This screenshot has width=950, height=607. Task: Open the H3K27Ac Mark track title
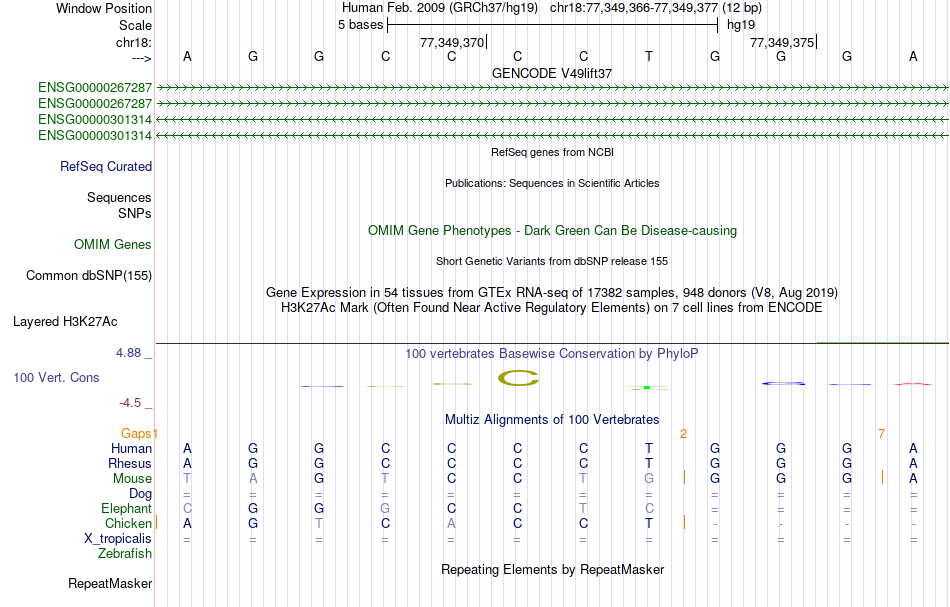coord(552,308)
